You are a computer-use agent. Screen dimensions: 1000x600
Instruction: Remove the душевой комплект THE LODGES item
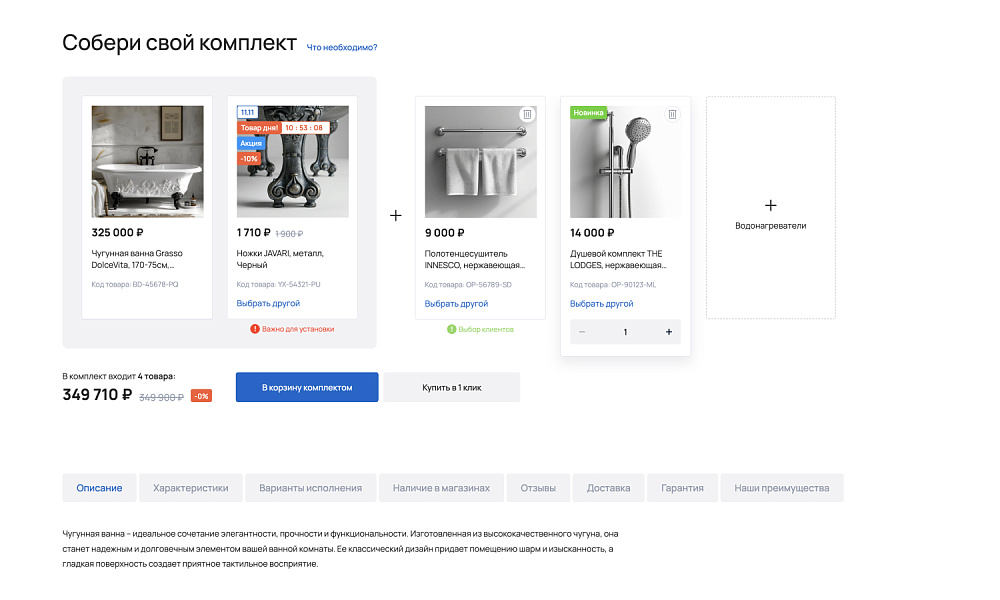(x=672, y=115)
